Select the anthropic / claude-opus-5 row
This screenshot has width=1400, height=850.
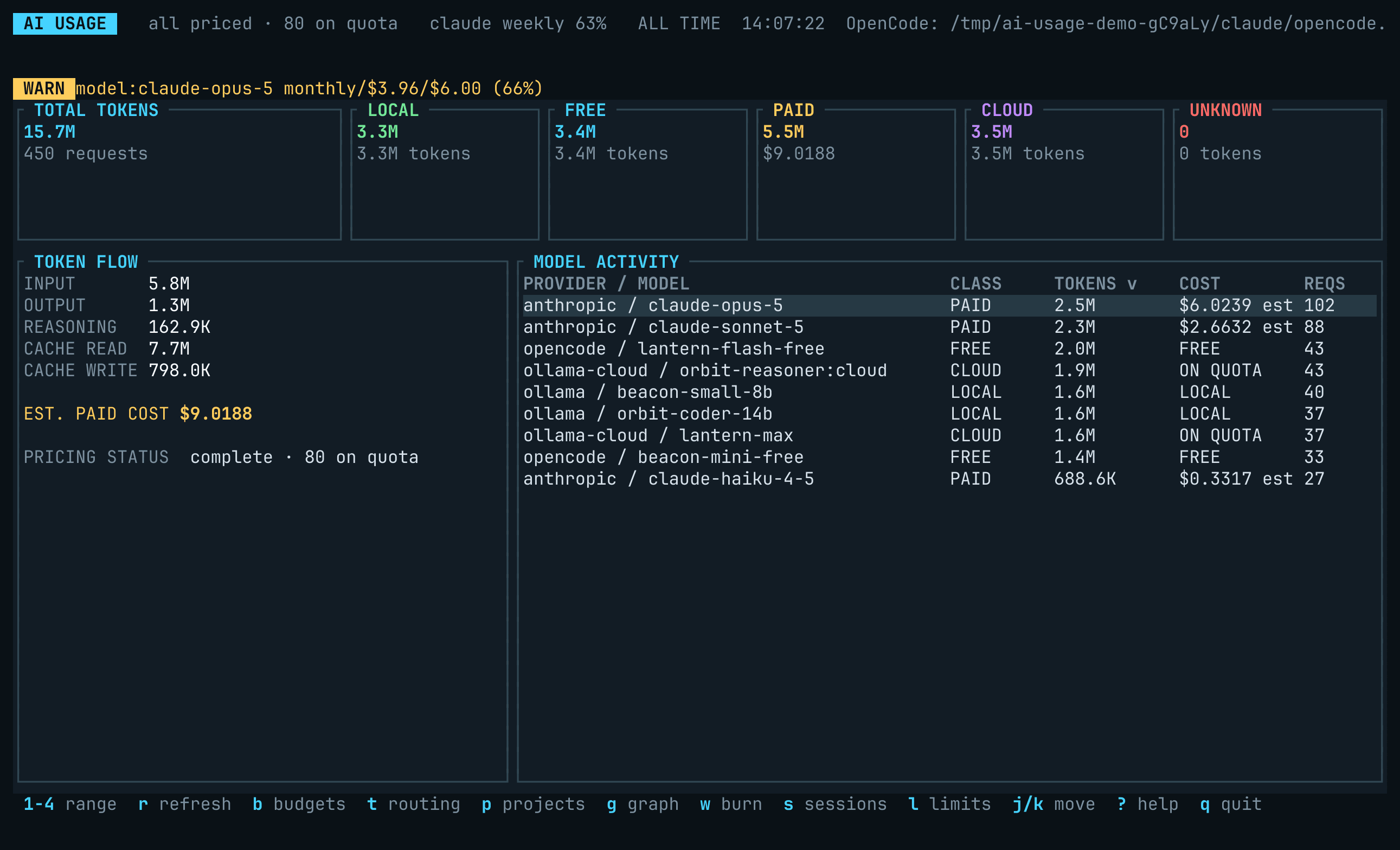tap(949, 305)
